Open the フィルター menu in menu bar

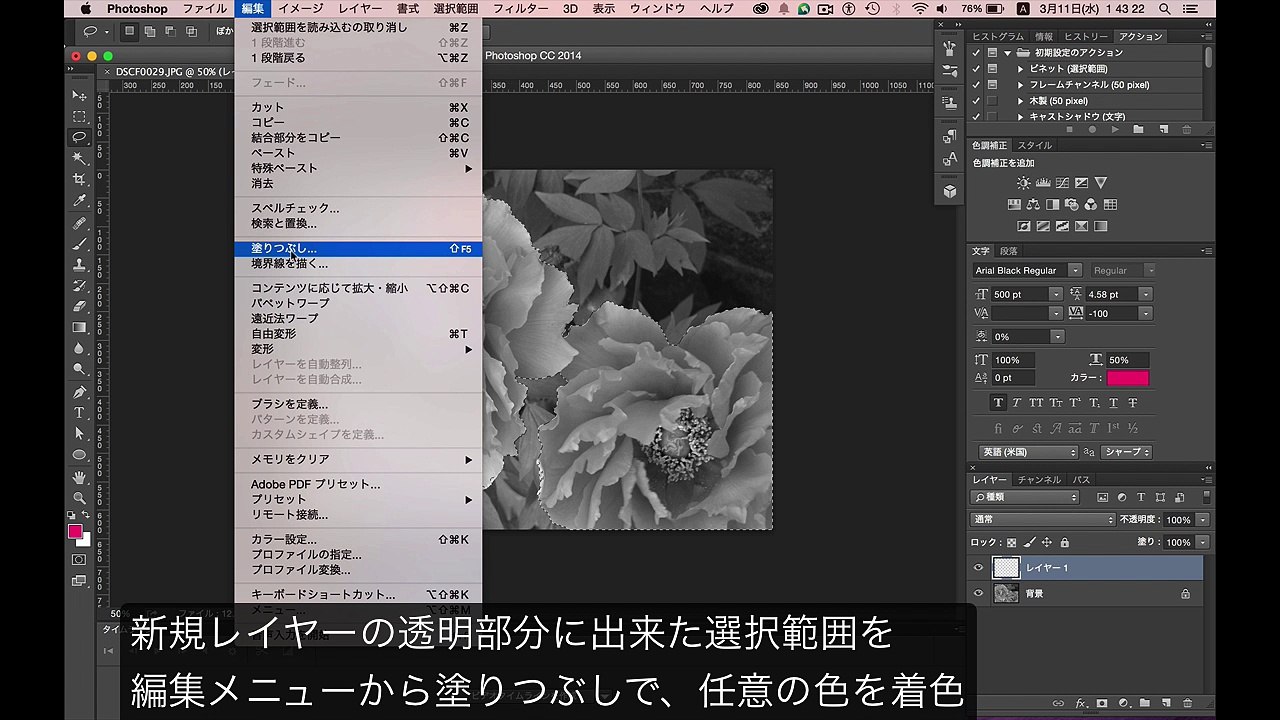coord(520,9)
